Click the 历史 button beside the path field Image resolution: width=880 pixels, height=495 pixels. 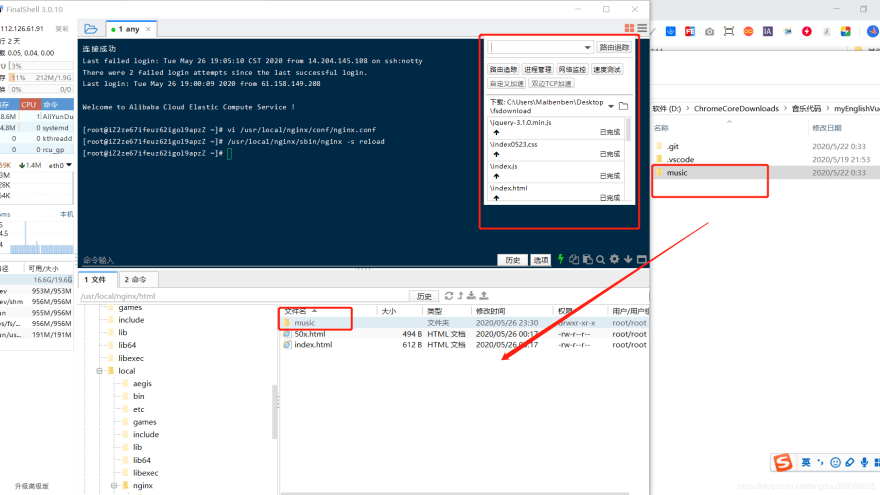[424, 296]
